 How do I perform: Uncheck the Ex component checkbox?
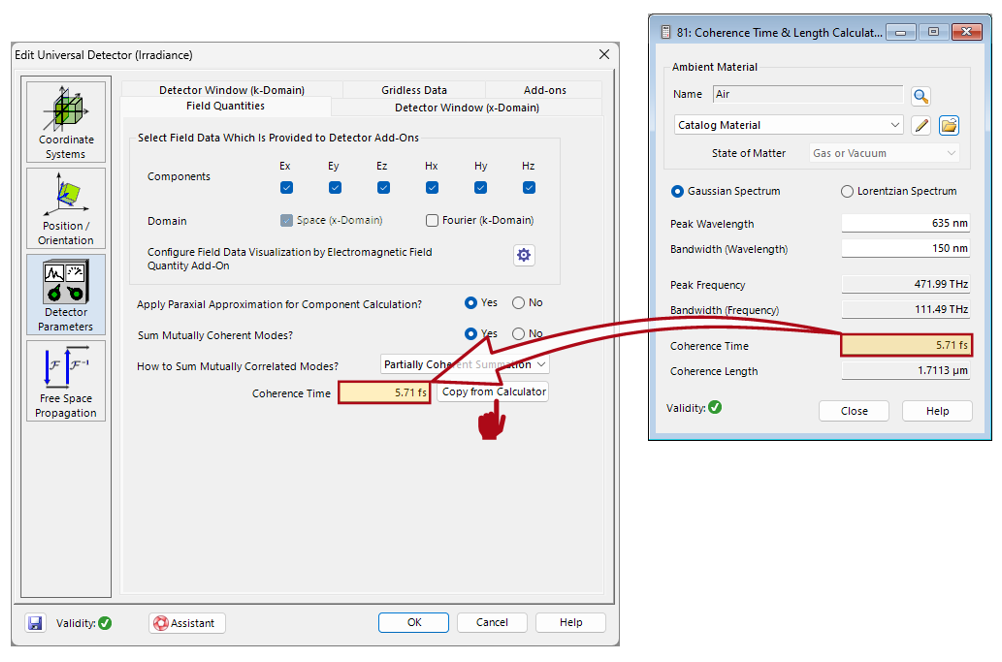click(286, 187)
